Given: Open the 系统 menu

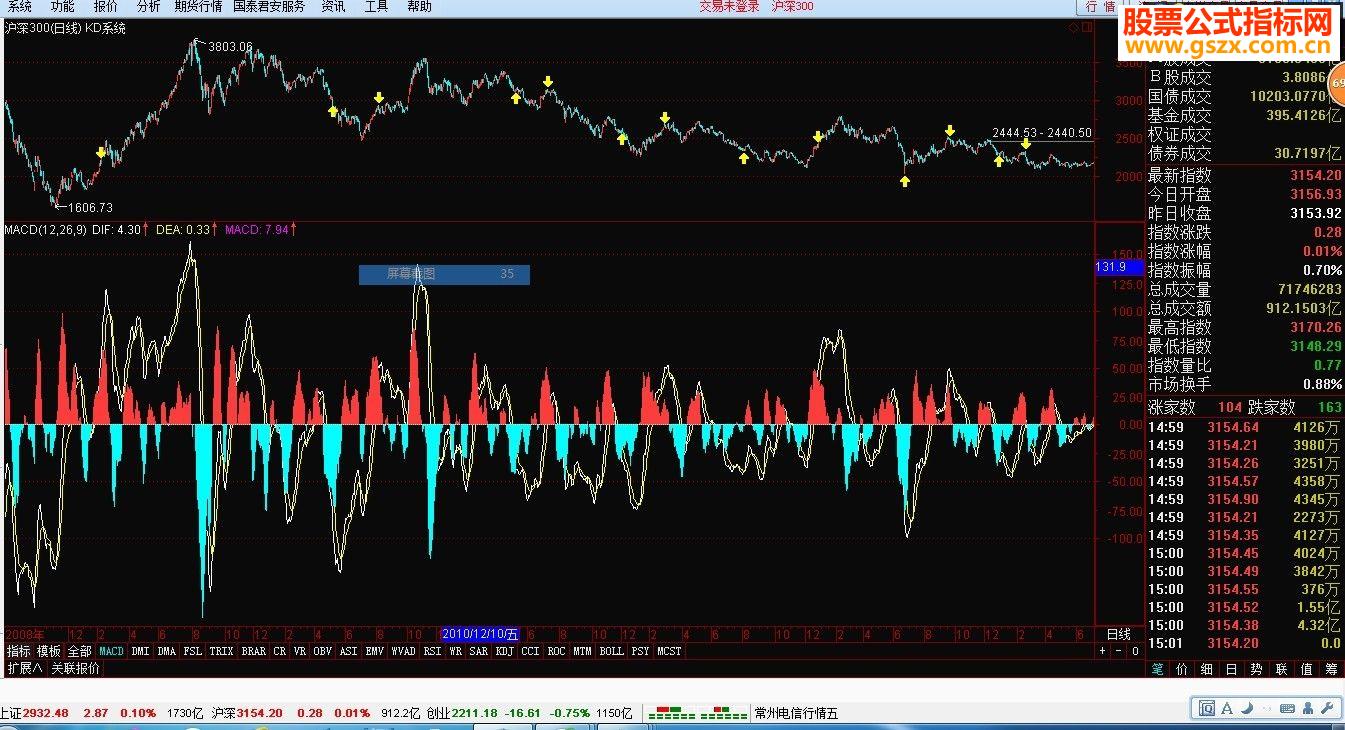Looking at the screenshot, I should click(x=19, y=6).
